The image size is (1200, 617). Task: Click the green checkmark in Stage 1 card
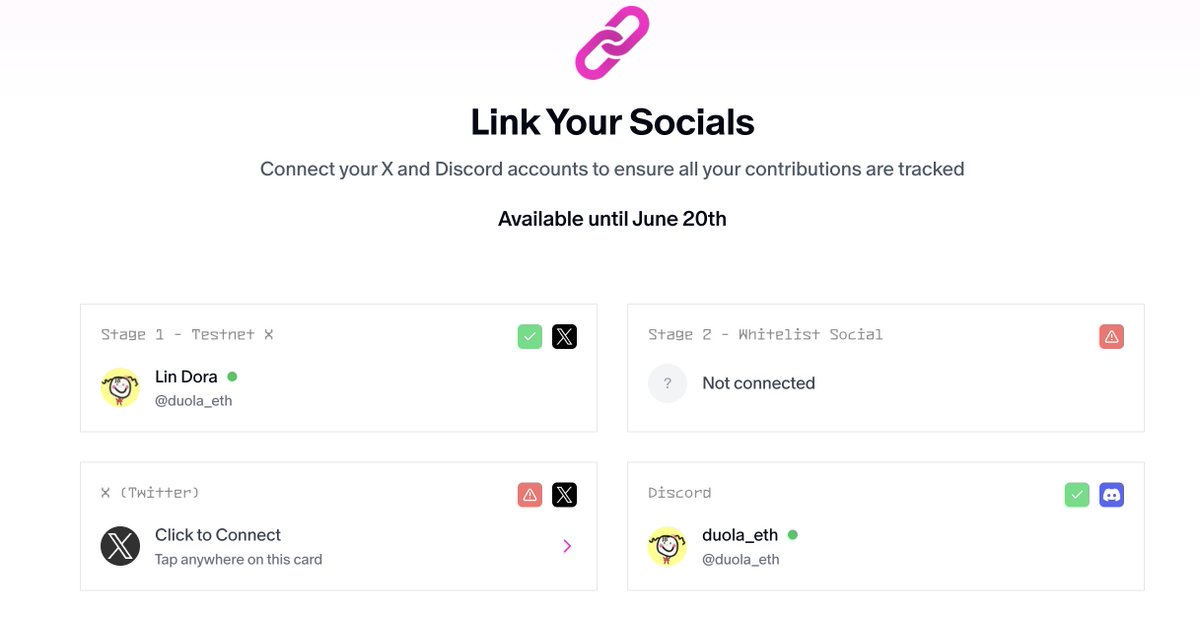pos(530,337)
